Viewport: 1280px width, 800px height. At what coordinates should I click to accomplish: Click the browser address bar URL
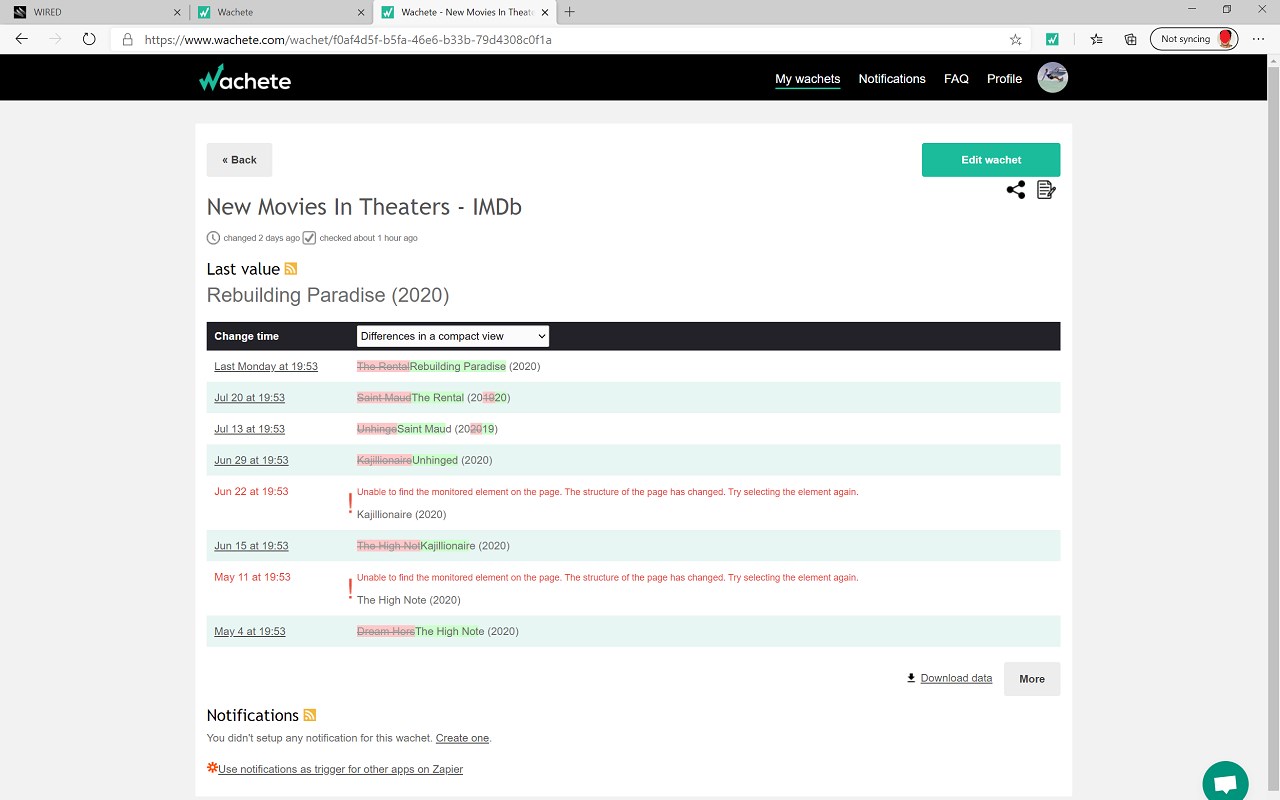(348, 40)
